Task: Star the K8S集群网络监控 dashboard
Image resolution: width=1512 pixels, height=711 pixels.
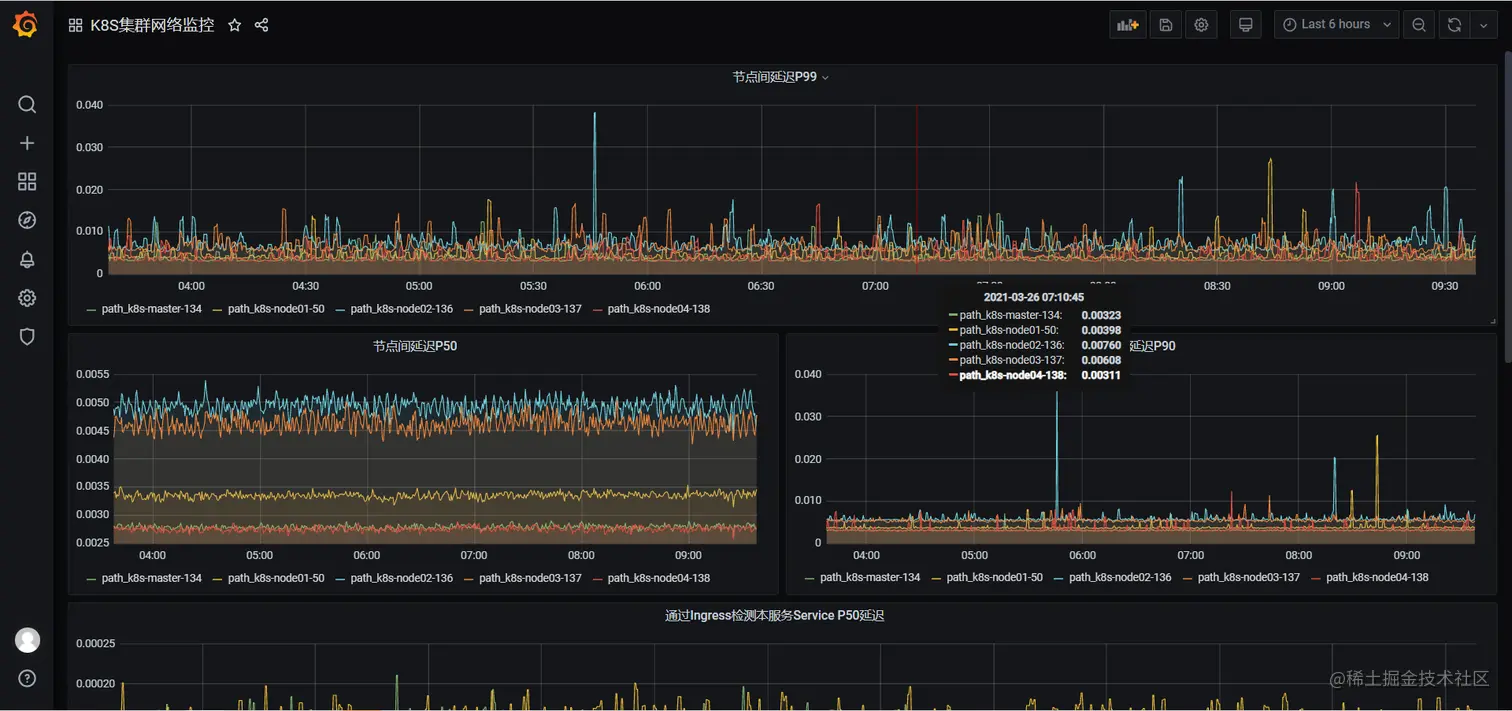Action: click(x=234, y=25)
